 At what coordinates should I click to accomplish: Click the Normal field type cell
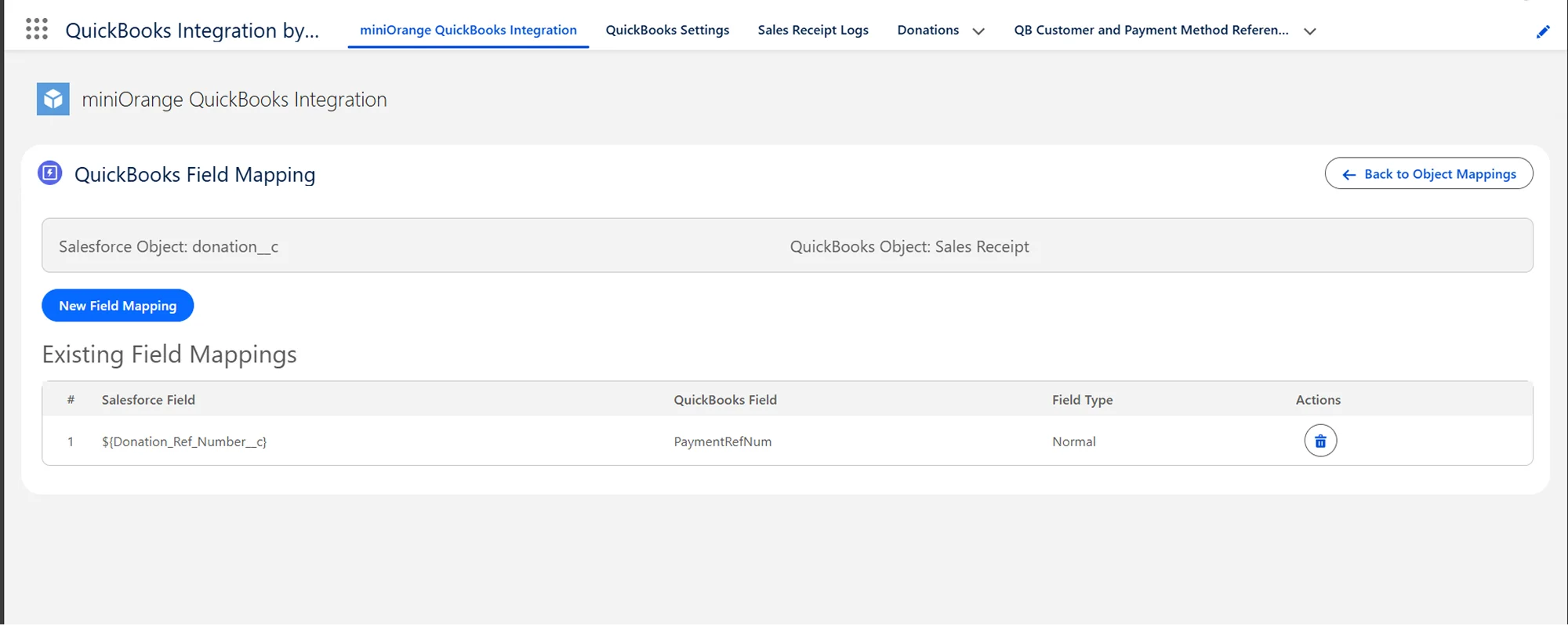pyautogui.click(x=1074, y=441)
